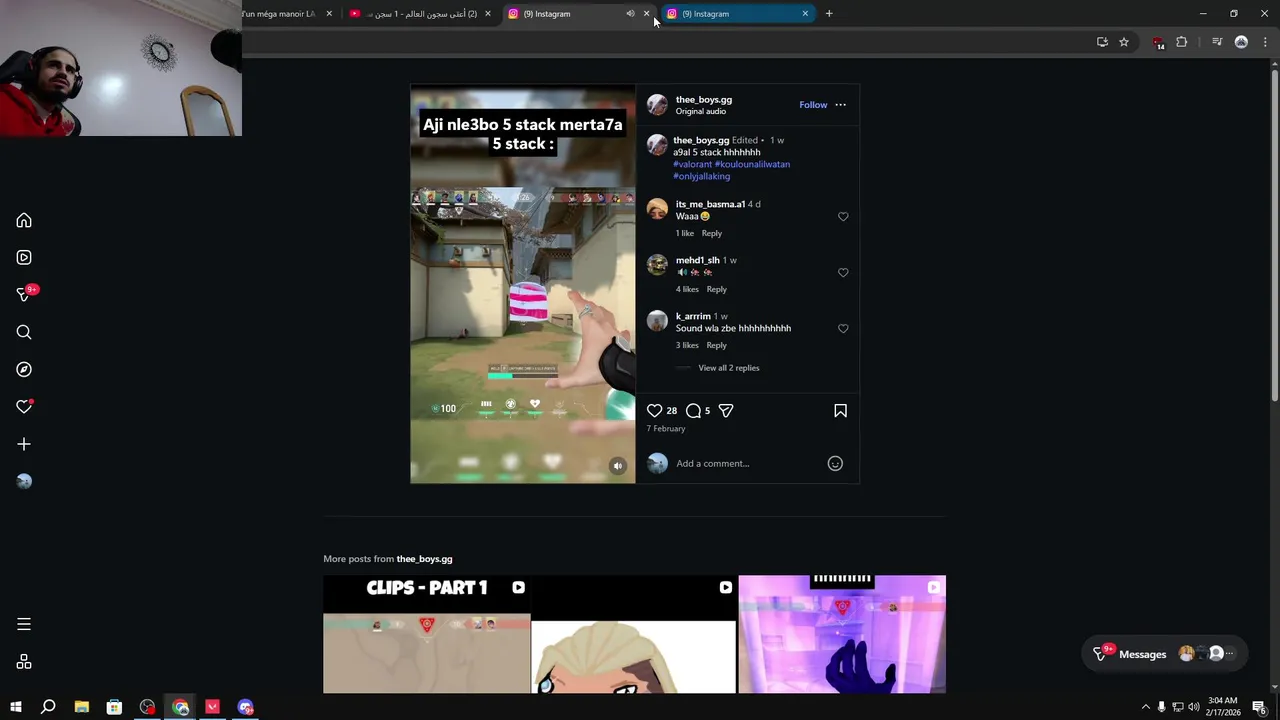
Task: Save the post with the bookmark icon
Action: (x=840, y=411)
